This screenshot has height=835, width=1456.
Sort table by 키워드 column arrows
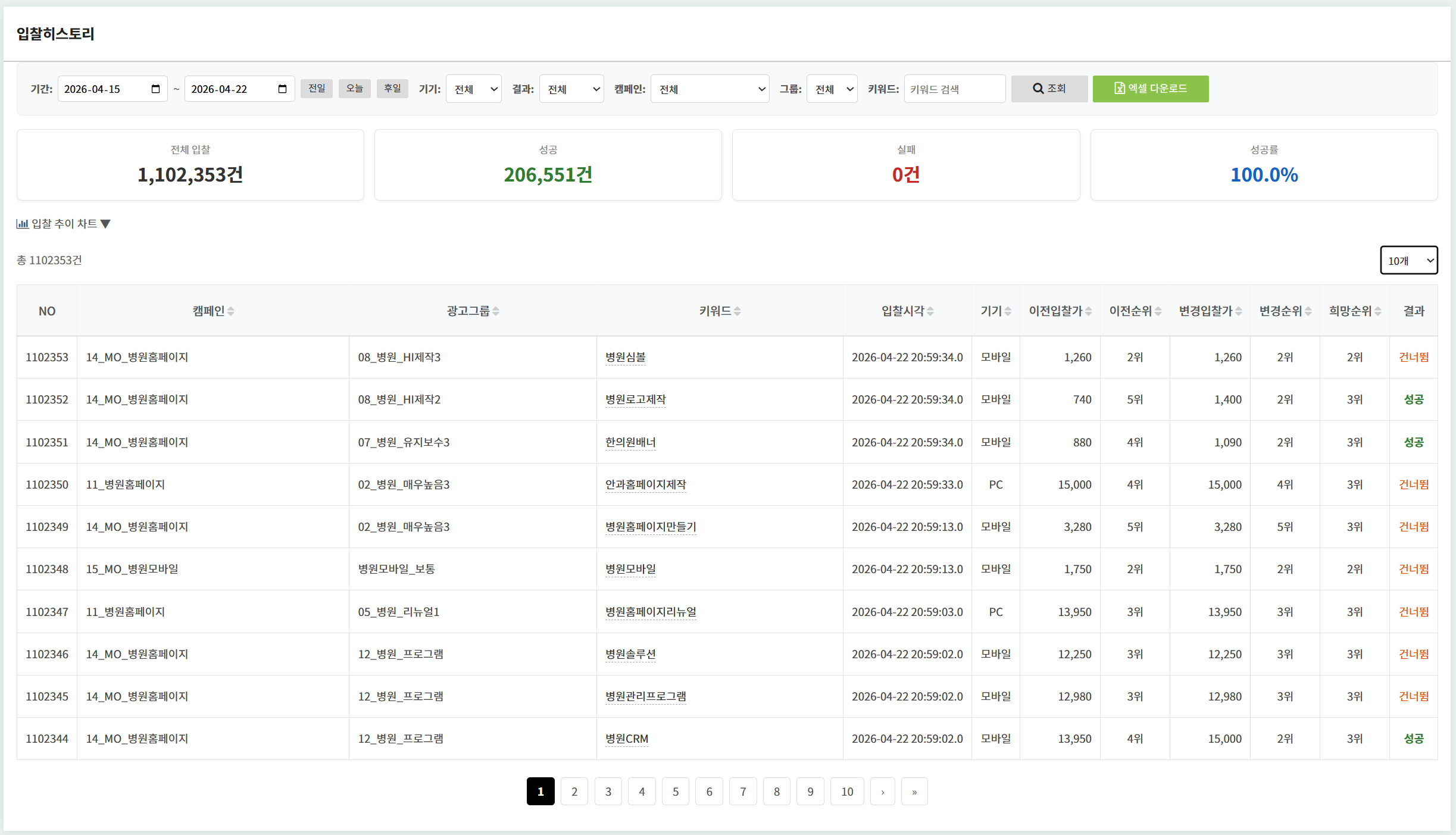coord(738,311)
